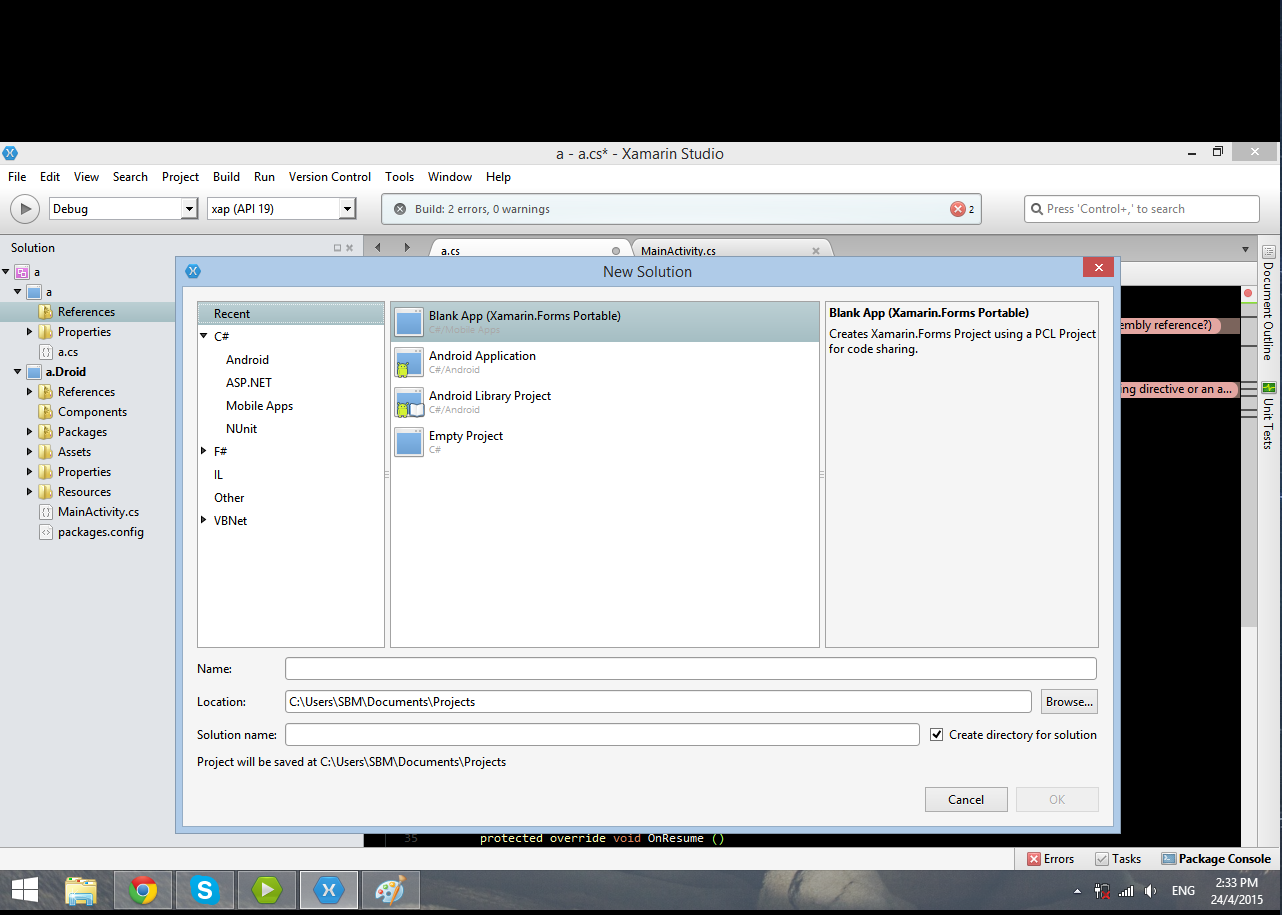Select the Mobile Apps category
This screenshot has height=915, width=1282.
pos(259,406)
